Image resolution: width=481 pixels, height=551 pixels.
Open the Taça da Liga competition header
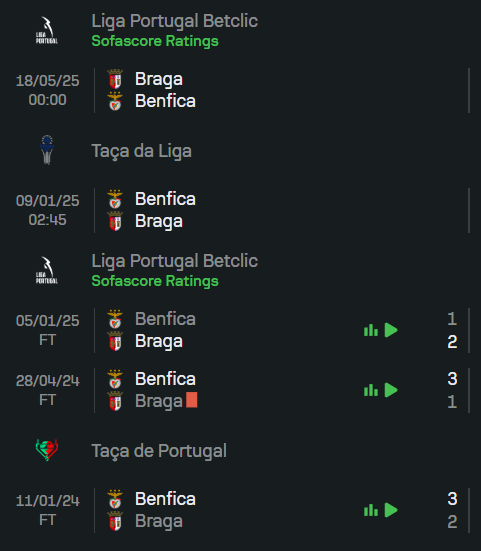point(142,151)
